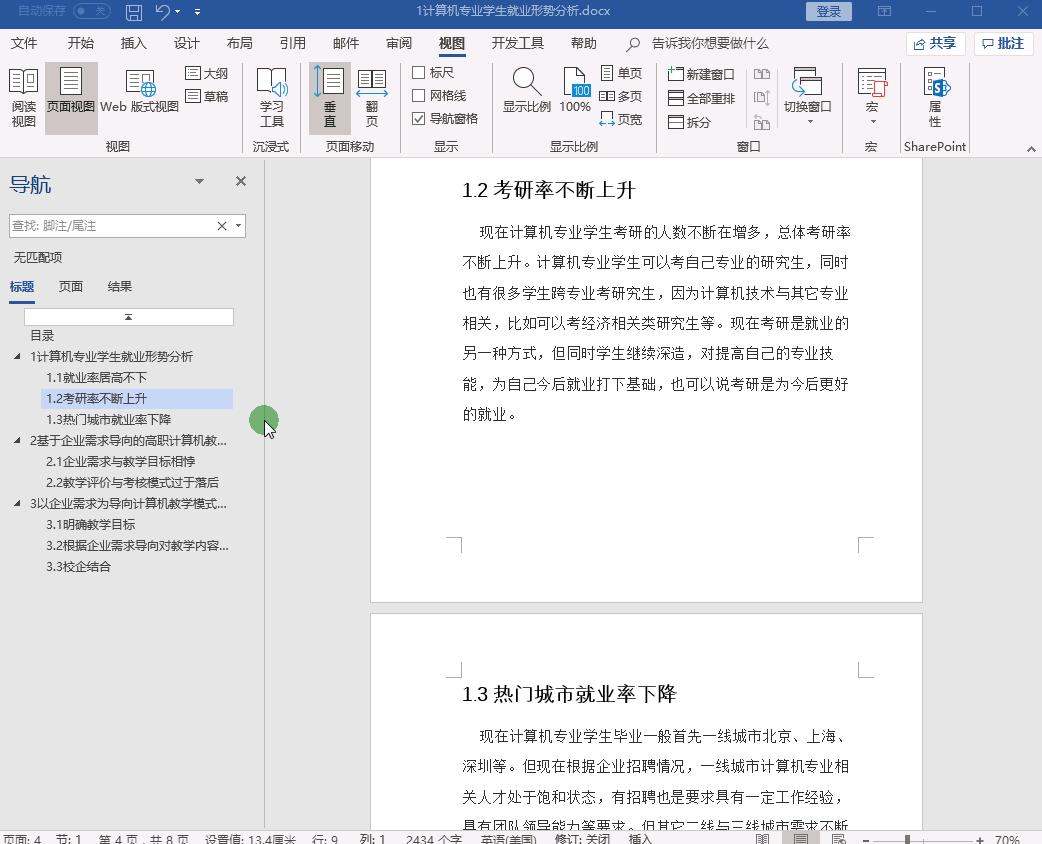
Task: Open the 显示比例 zoom dialog
Action: pyautogui.click(x=526, y=96)
